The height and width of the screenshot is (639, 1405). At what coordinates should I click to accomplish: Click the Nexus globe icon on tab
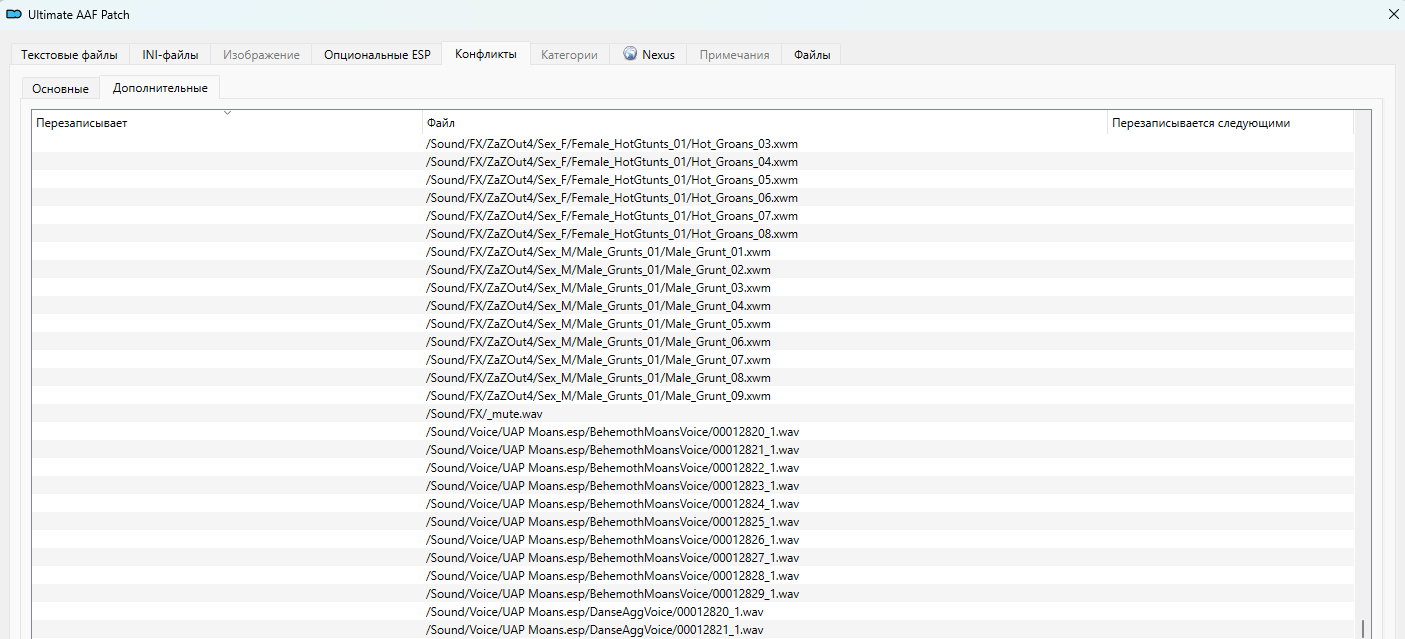tap(630, 54)
